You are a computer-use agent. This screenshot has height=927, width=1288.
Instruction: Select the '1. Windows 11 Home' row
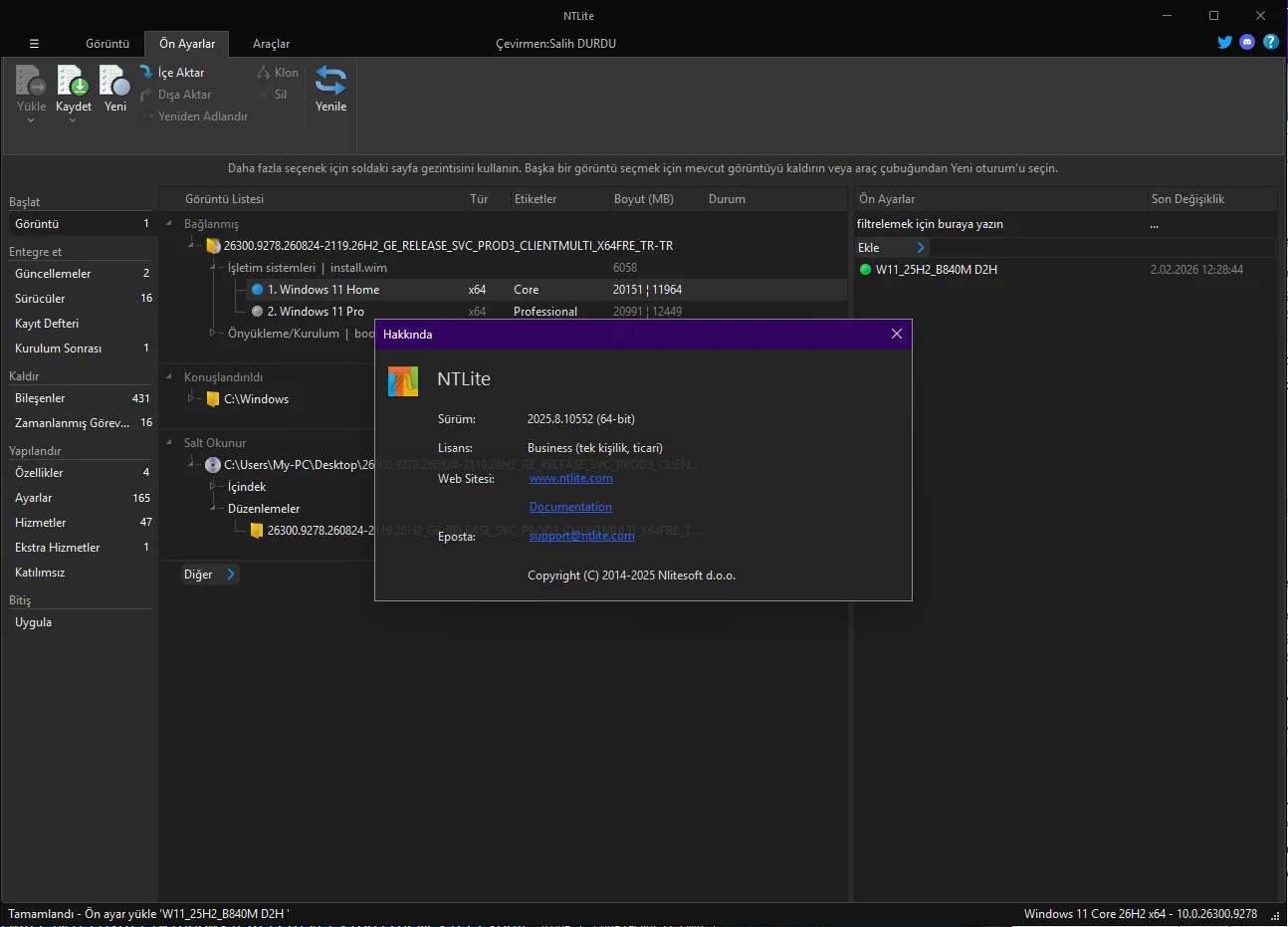point(545,290)
